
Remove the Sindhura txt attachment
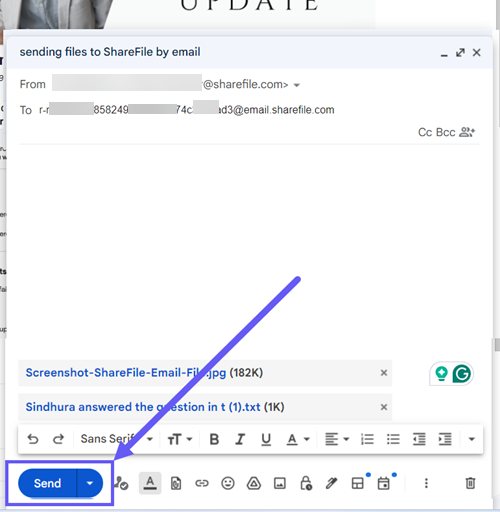tap(384, 407)
